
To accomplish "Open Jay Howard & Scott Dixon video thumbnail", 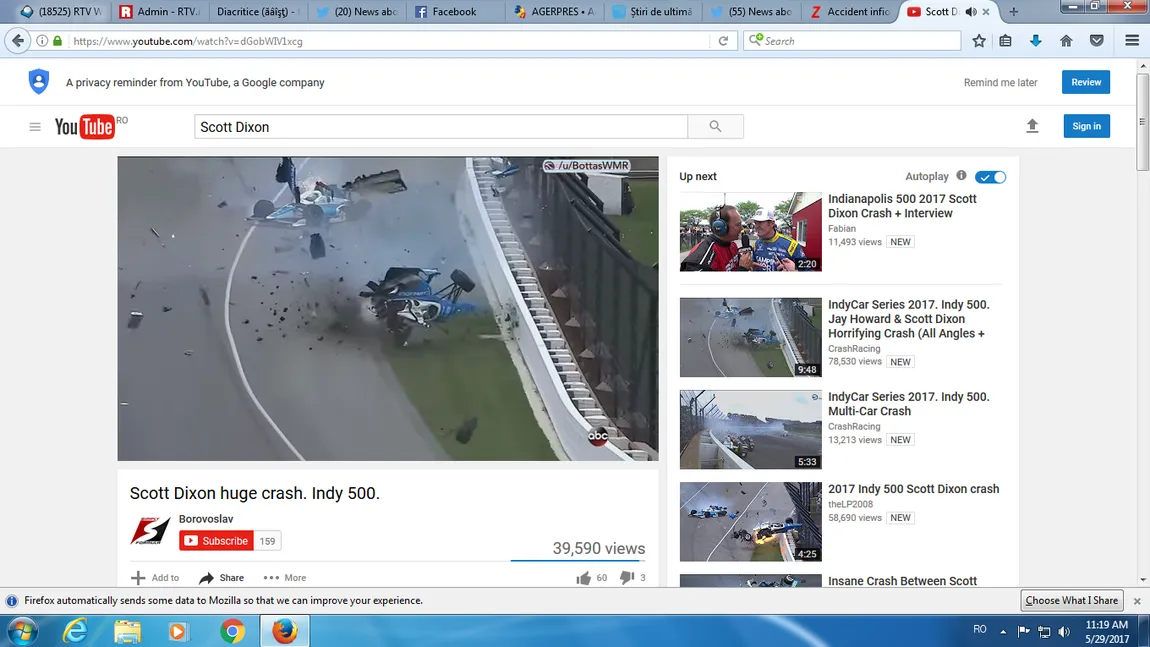I will tap(750, 337).
